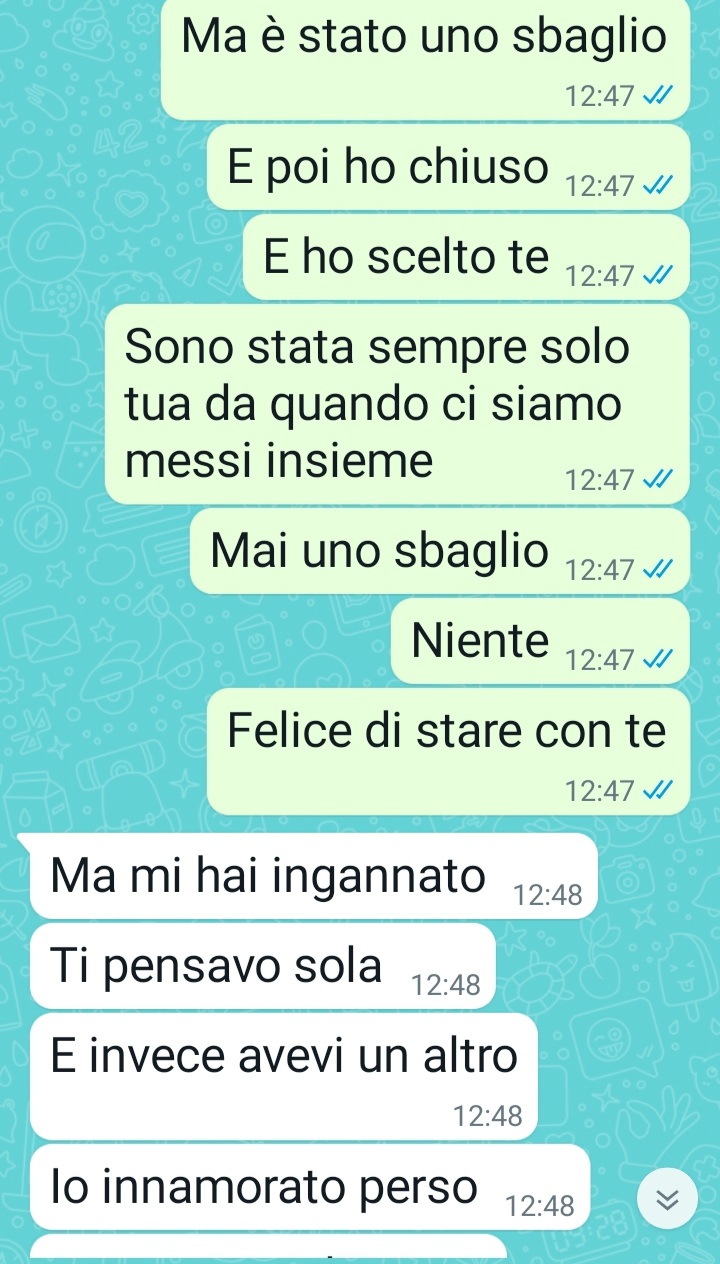720x1264 pixels.
Task: Tap the 'E ho scelto te' message bubble
Action: 467,257
